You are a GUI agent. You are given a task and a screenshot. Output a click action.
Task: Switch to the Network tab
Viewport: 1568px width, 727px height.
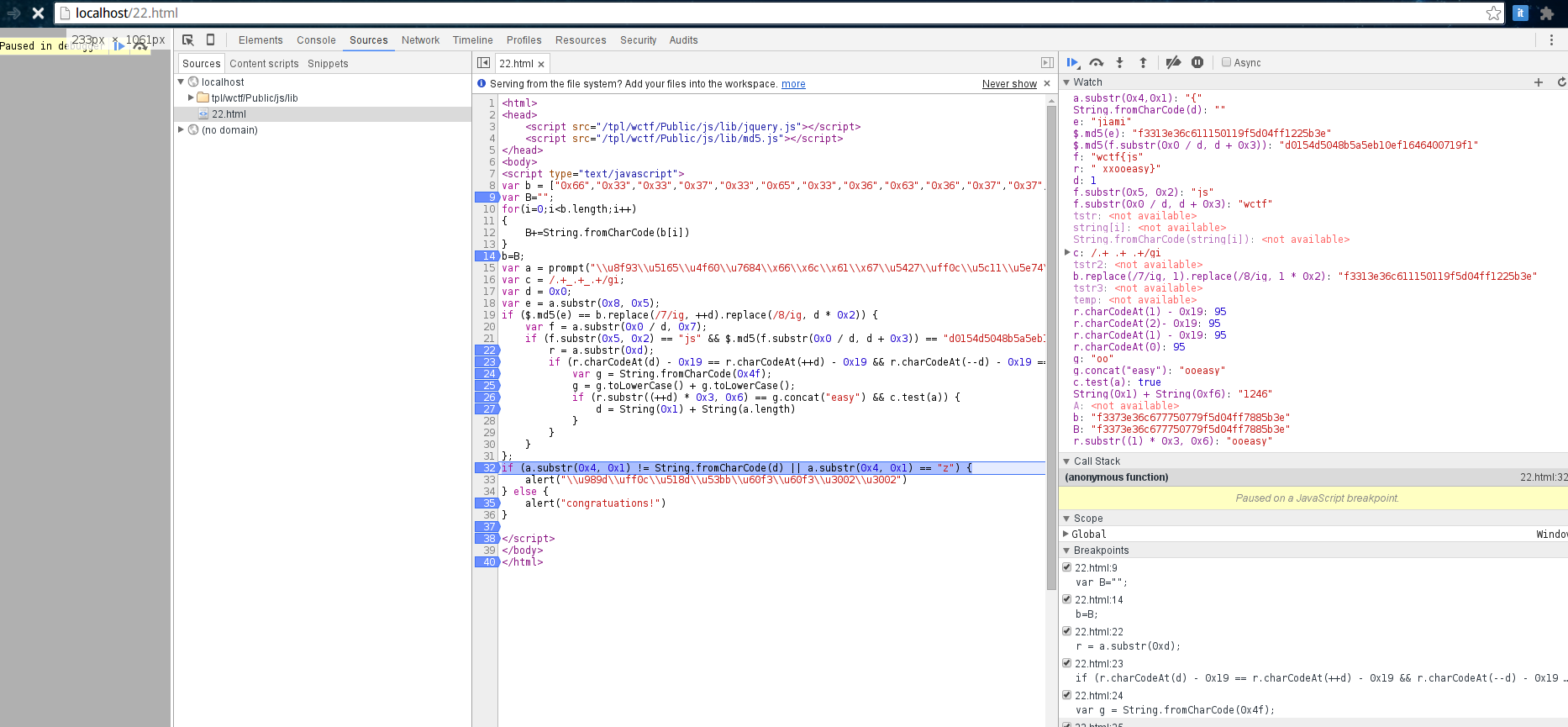pyautogui.click(x=420, y=40)
